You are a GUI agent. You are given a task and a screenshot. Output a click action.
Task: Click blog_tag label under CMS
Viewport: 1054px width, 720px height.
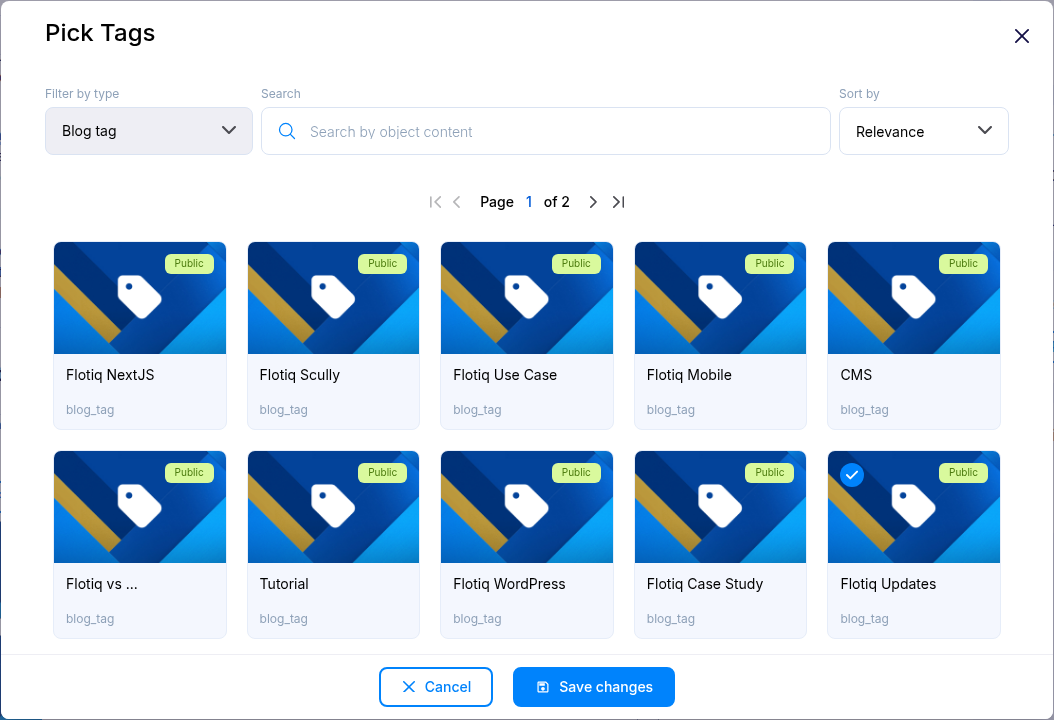[864, 410]
